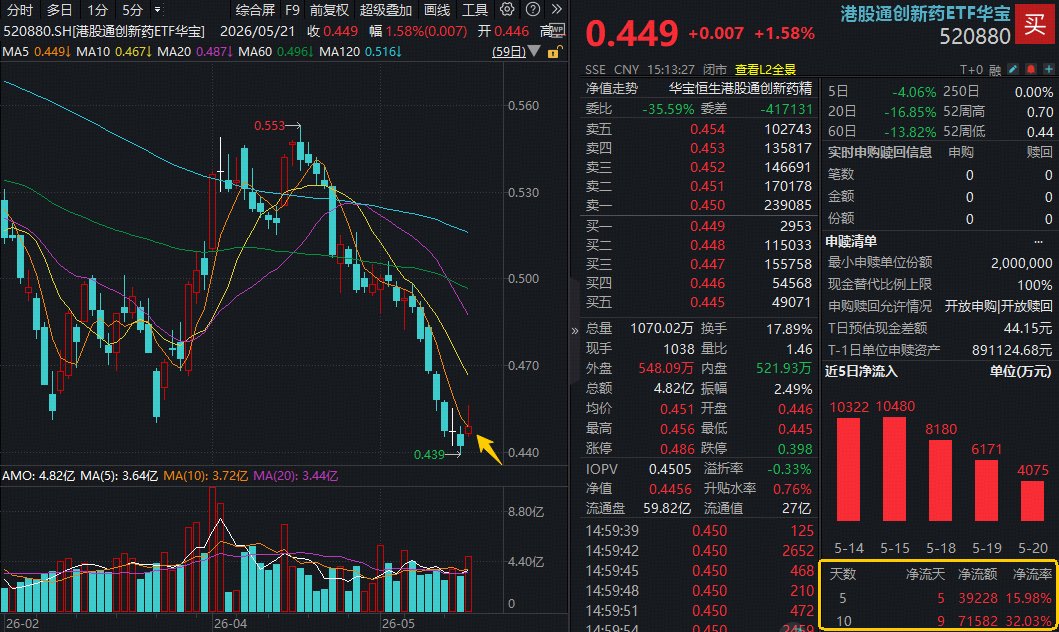Click the 净值走势 label
Screen dimensions: 1059x632
612,88
